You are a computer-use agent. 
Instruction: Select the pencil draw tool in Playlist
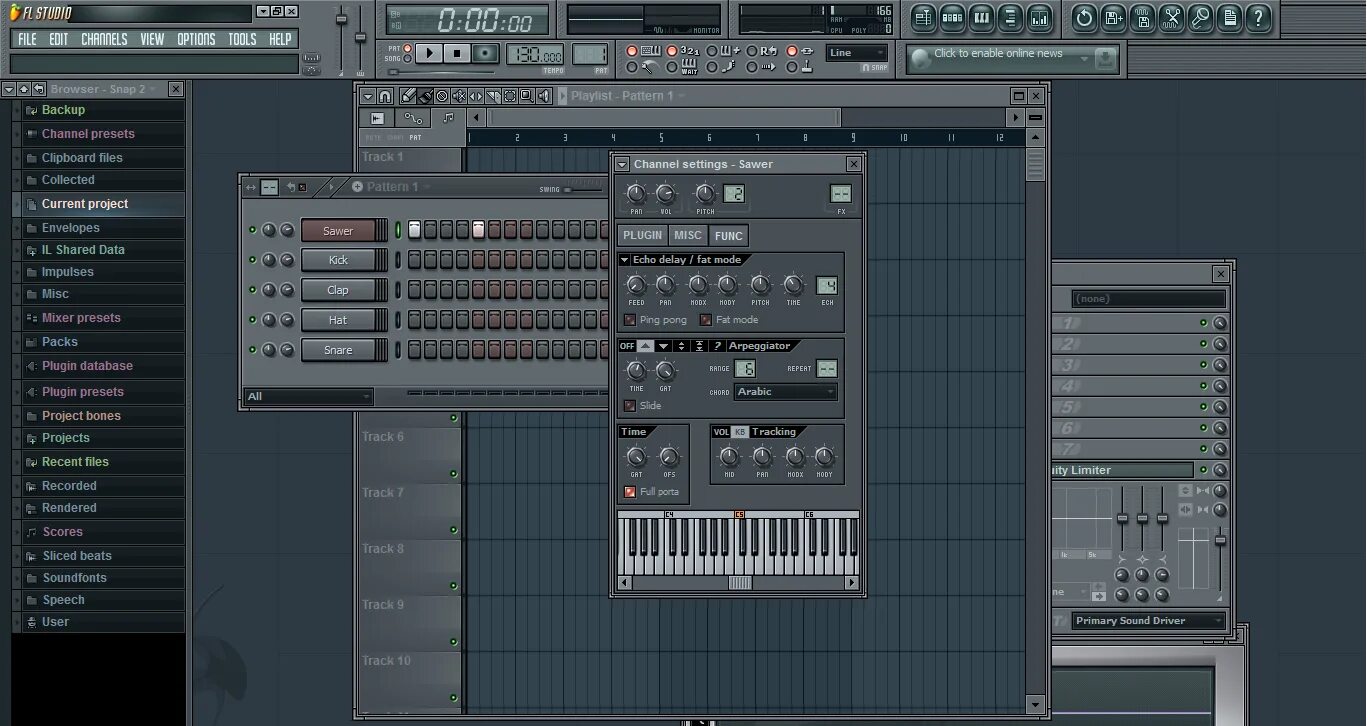(x=408, y=96)
